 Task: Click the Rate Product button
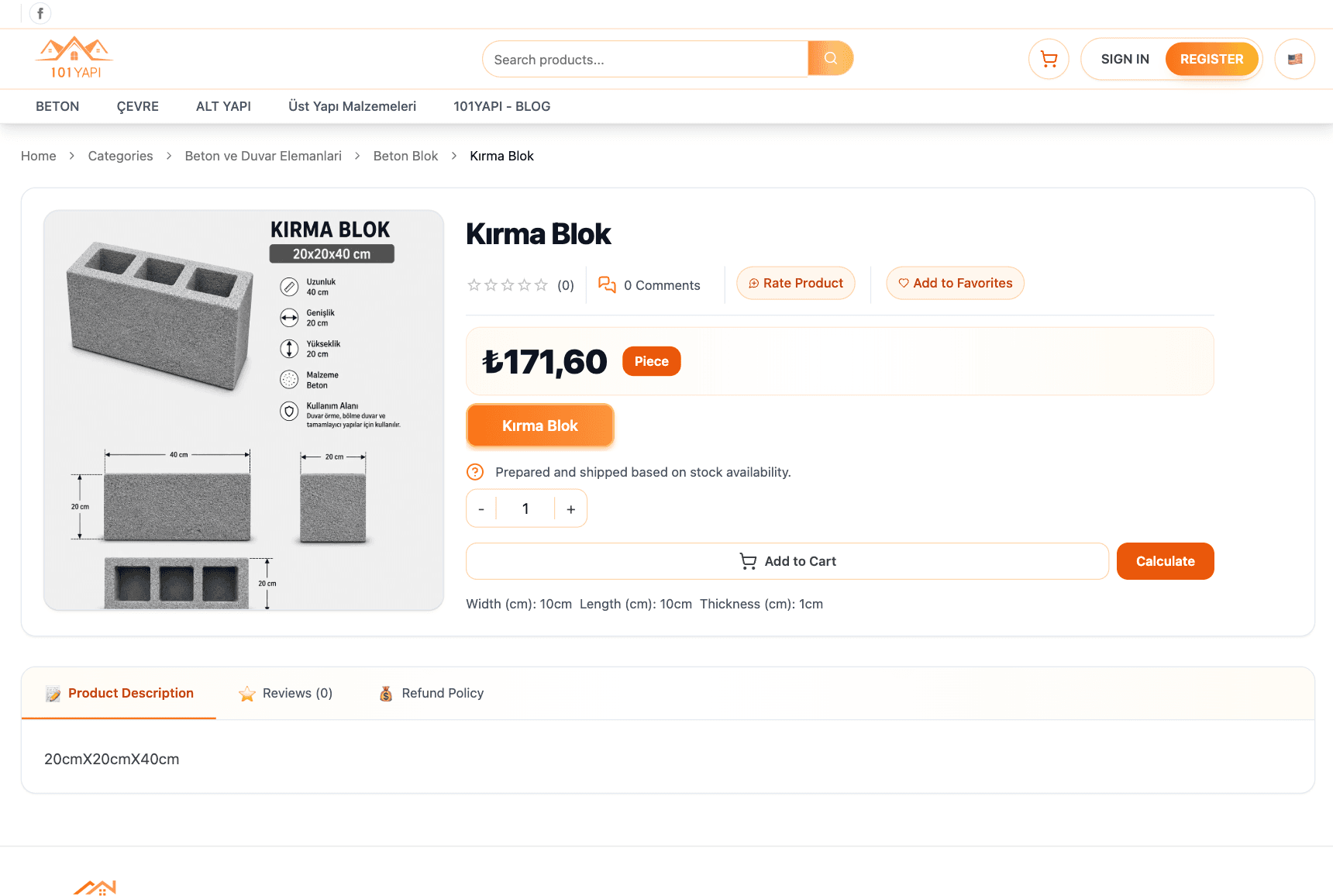pyautogui.click(x=796, y=283)
